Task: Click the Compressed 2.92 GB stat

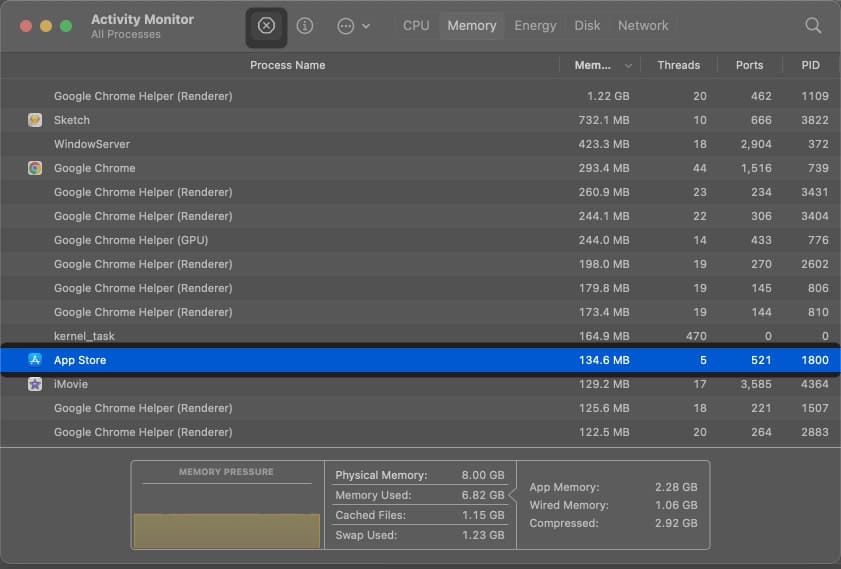Action: pyautogui.click(x=613, y=523)
